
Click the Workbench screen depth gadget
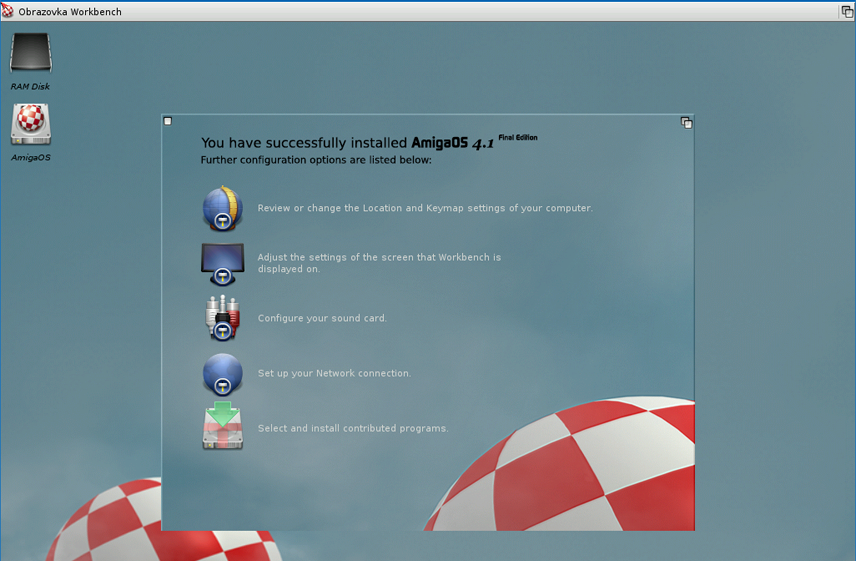847,11
